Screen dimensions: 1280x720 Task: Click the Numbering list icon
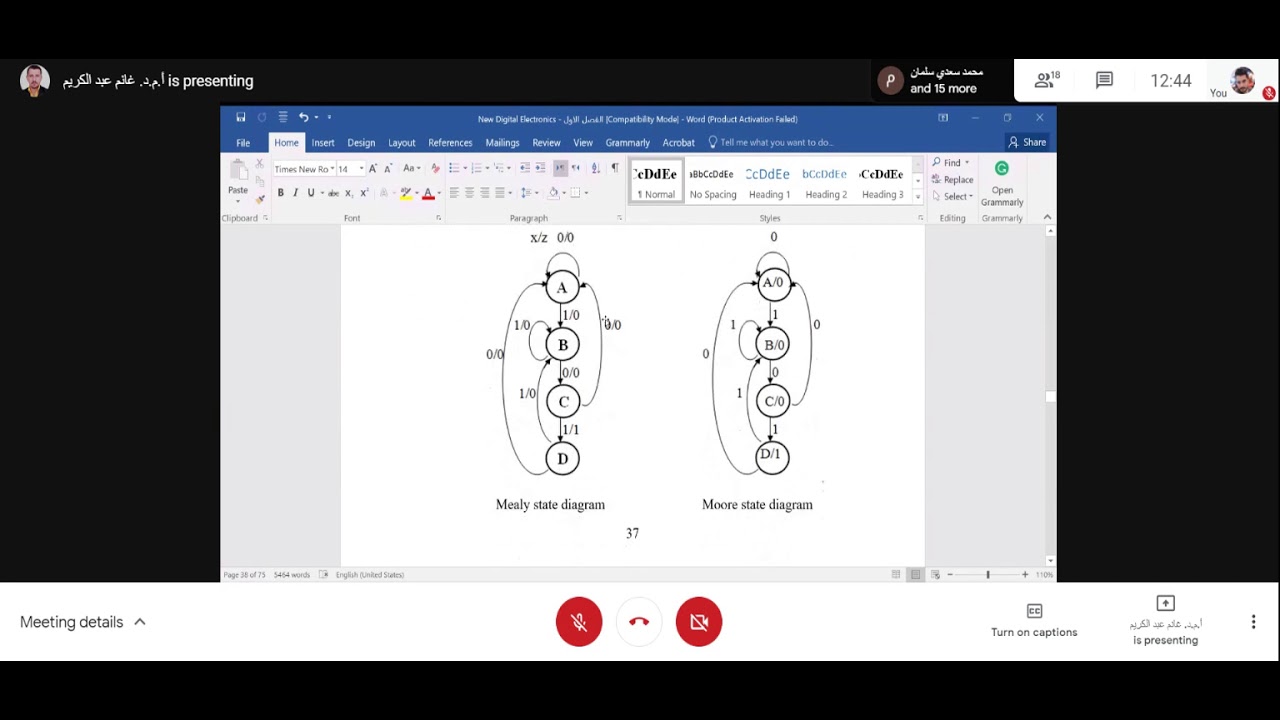(476, 168)
